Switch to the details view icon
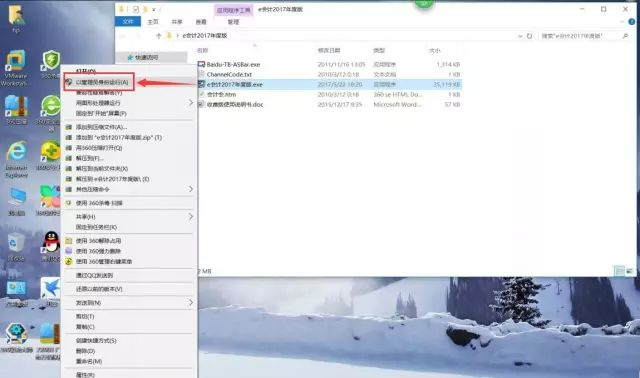 pyautogui.click(x=619, y=271)
